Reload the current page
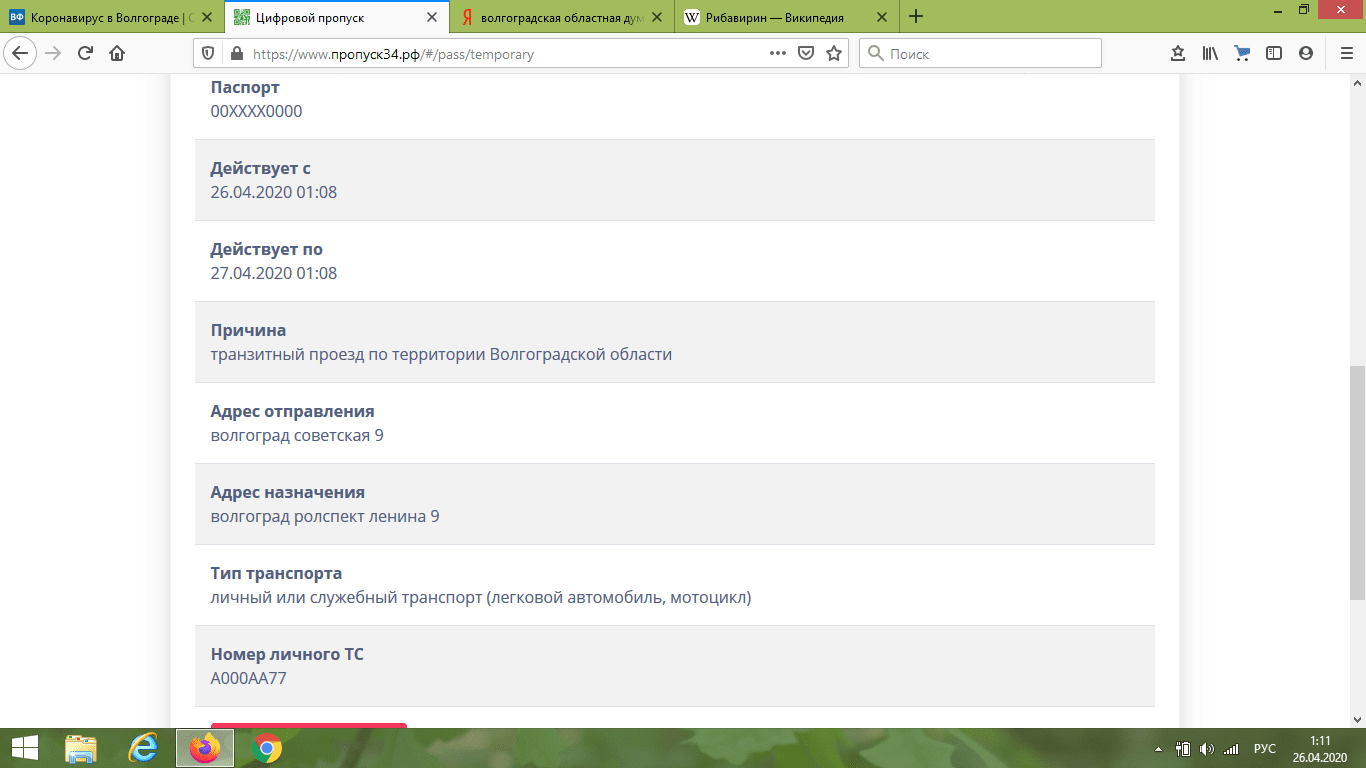The height and width of the screenshot is (768, 1366). point(85,54)
